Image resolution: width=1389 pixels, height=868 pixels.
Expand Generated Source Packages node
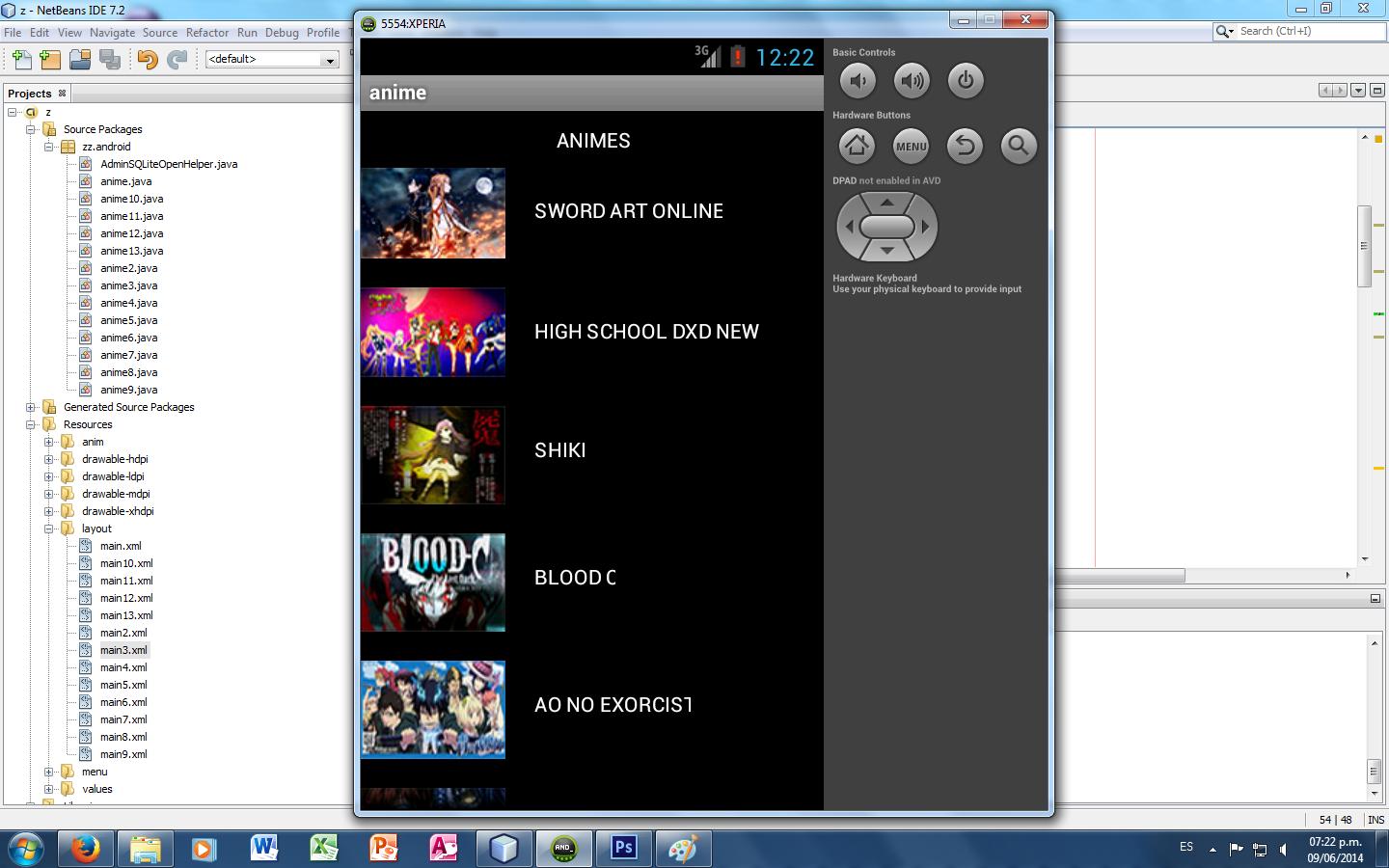click(31, 407)
